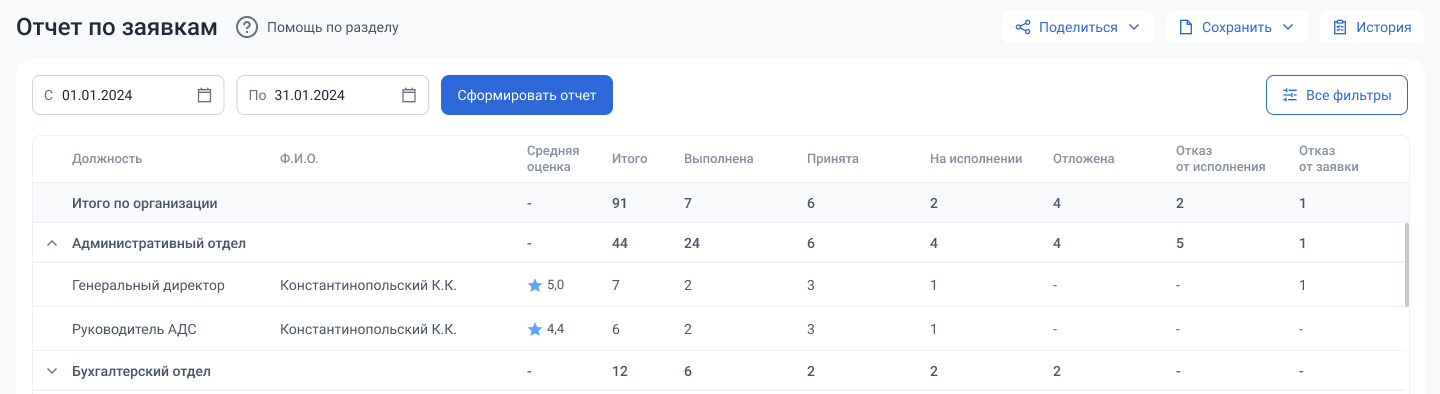Open the calendar picker for start date
The image size is (1440, 394).
tap(204, 95)
